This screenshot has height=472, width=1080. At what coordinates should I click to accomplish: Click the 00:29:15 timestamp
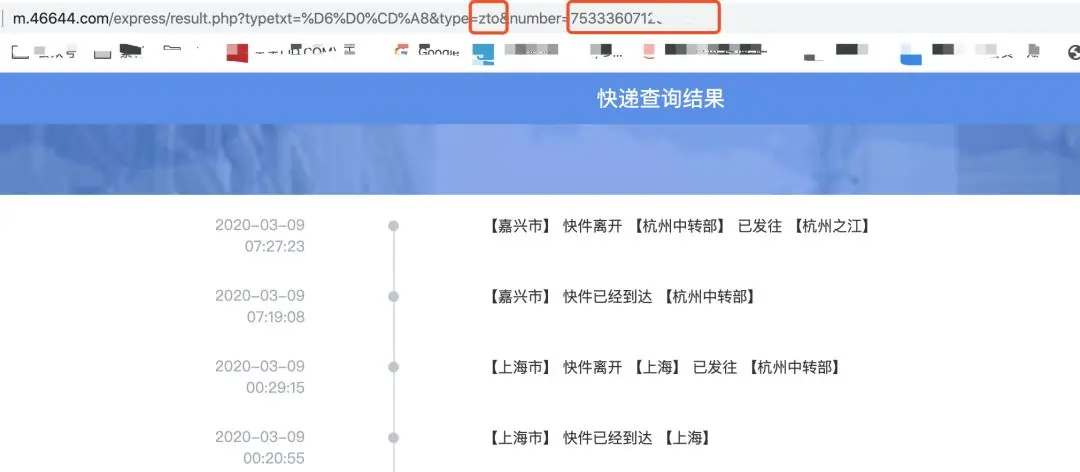(x=275, y=388)
